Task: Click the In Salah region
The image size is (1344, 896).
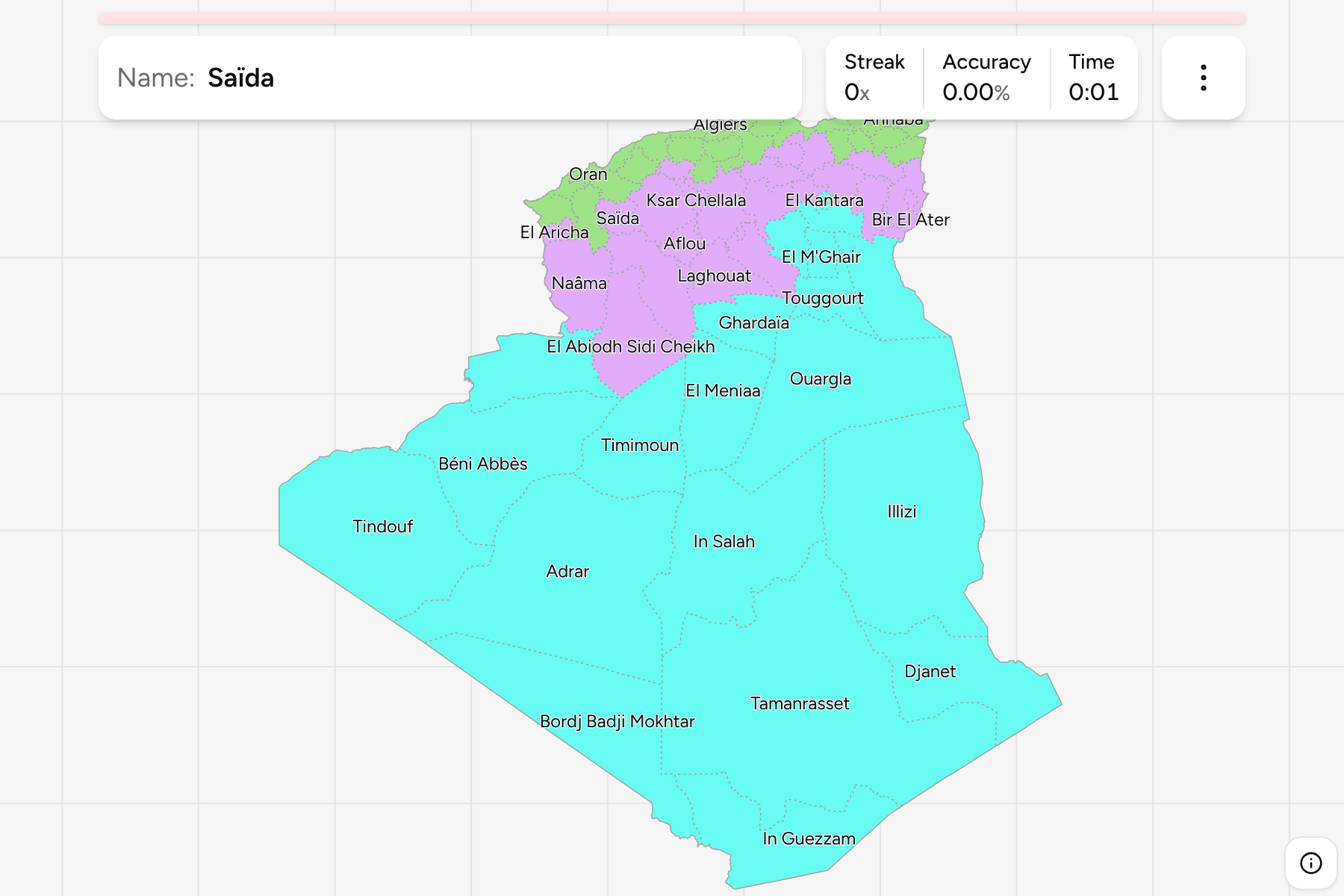Action: [724, 541]
